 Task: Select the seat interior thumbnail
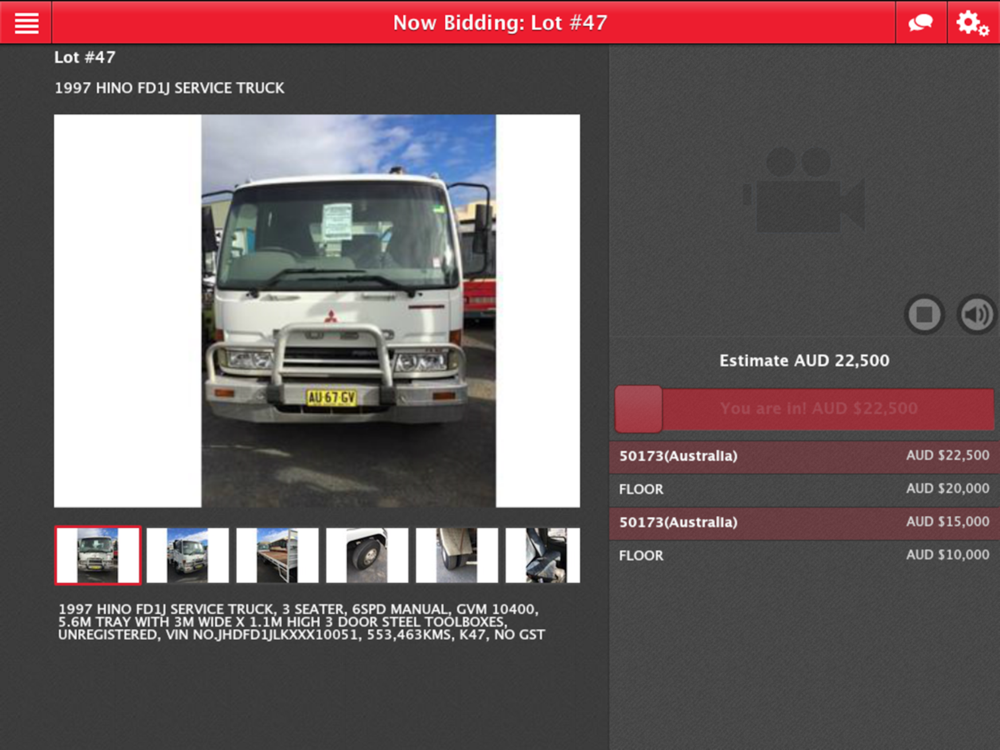(x=543, y=555)
